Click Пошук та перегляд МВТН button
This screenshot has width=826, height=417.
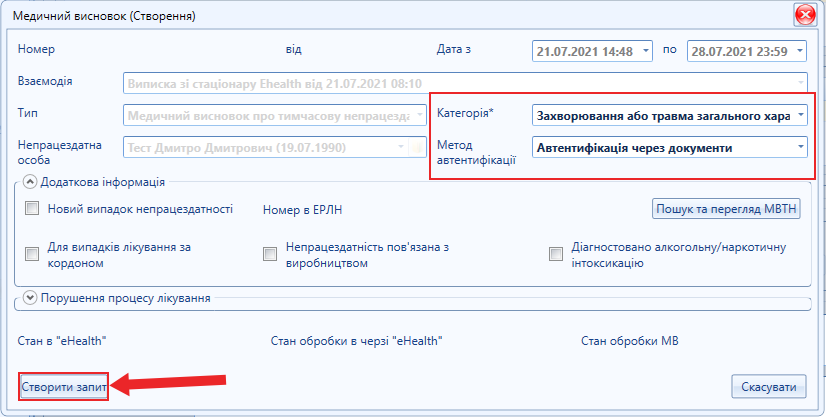(726, 209)
